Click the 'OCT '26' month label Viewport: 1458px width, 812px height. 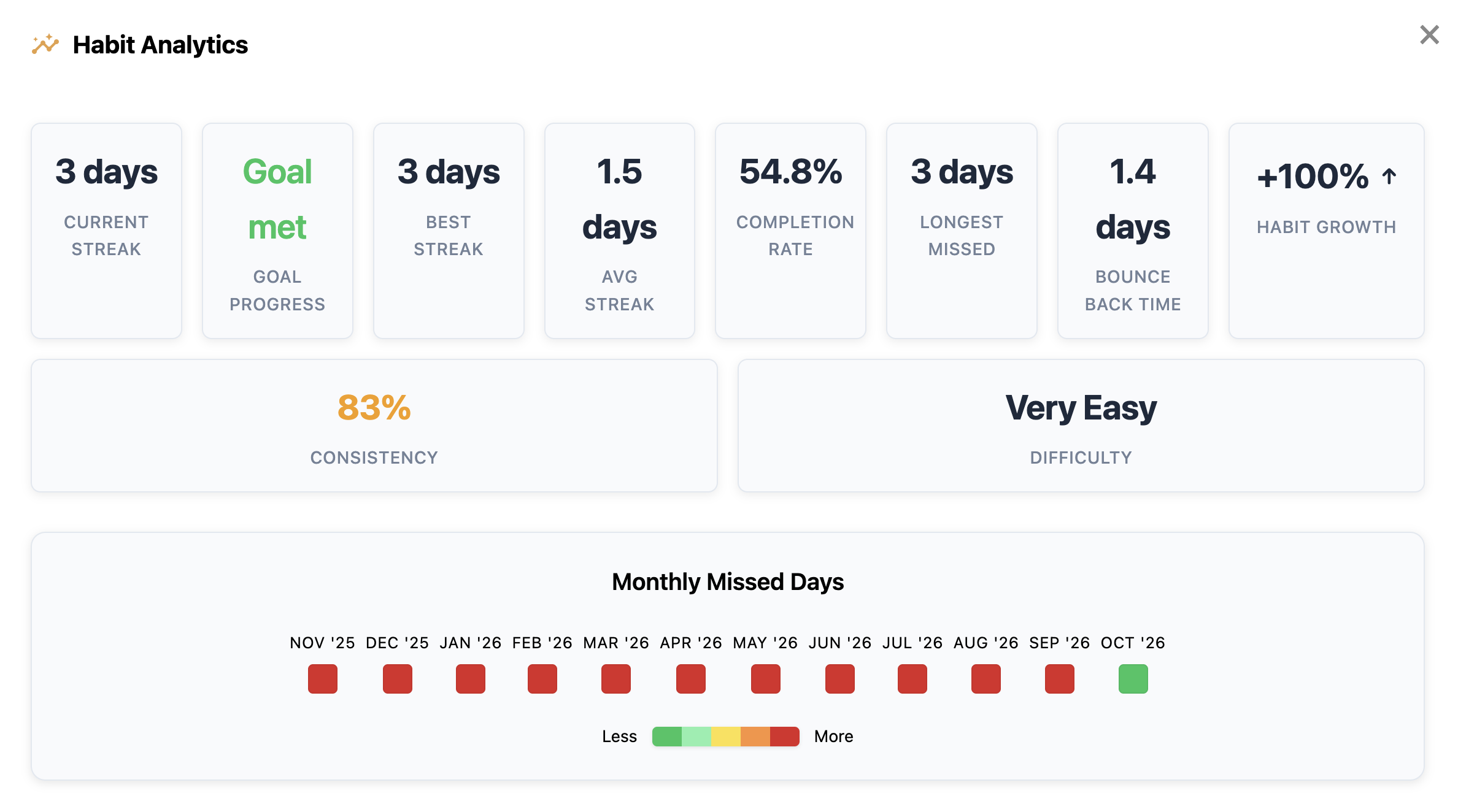click(1133, 643)
